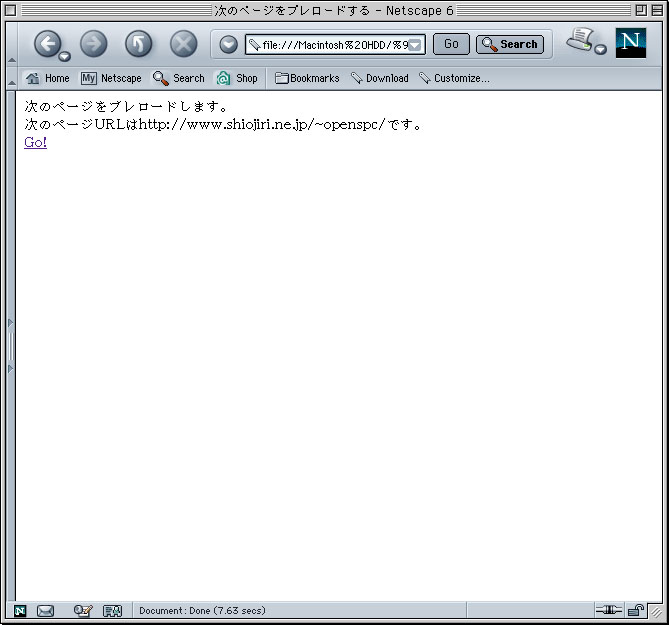Open My Netscape in personal toolbar

(x=111, y=78)
